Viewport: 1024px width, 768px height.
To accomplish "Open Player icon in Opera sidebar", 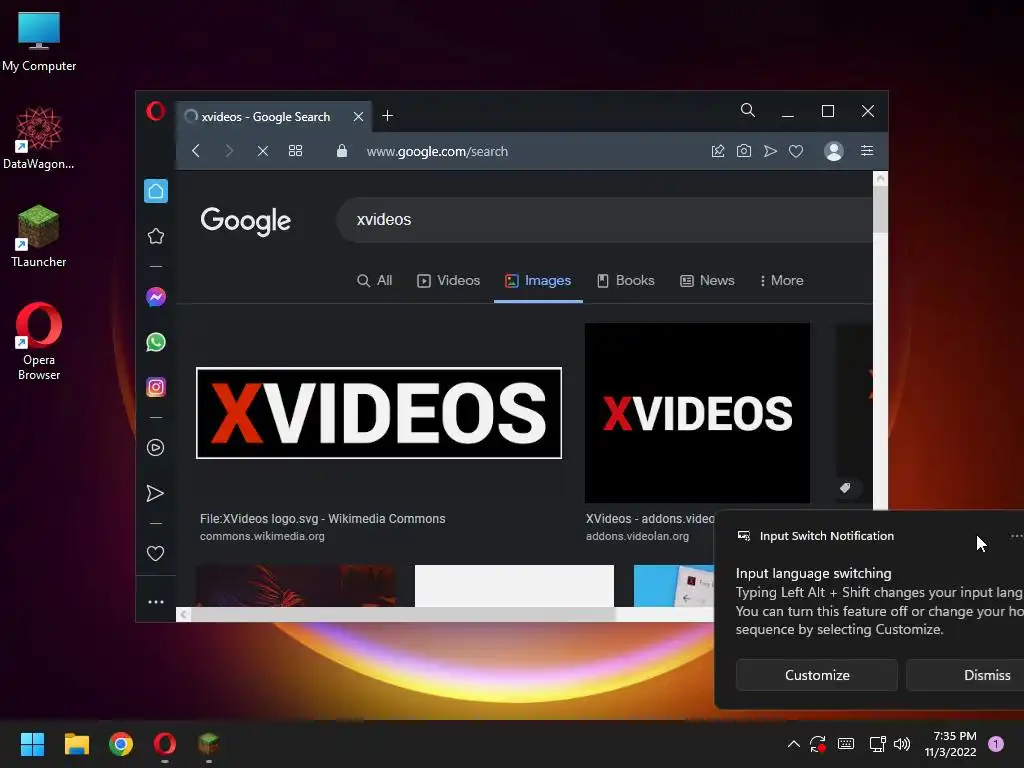I will 155,447.
